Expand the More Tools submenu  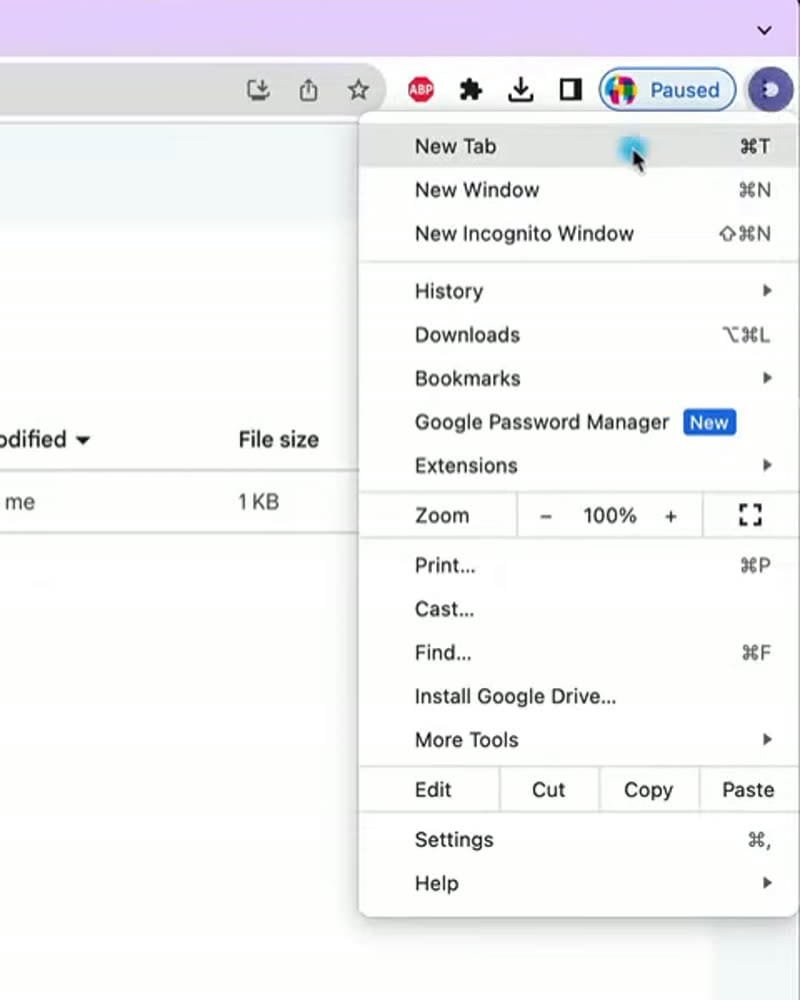click(x=579, y=740)
